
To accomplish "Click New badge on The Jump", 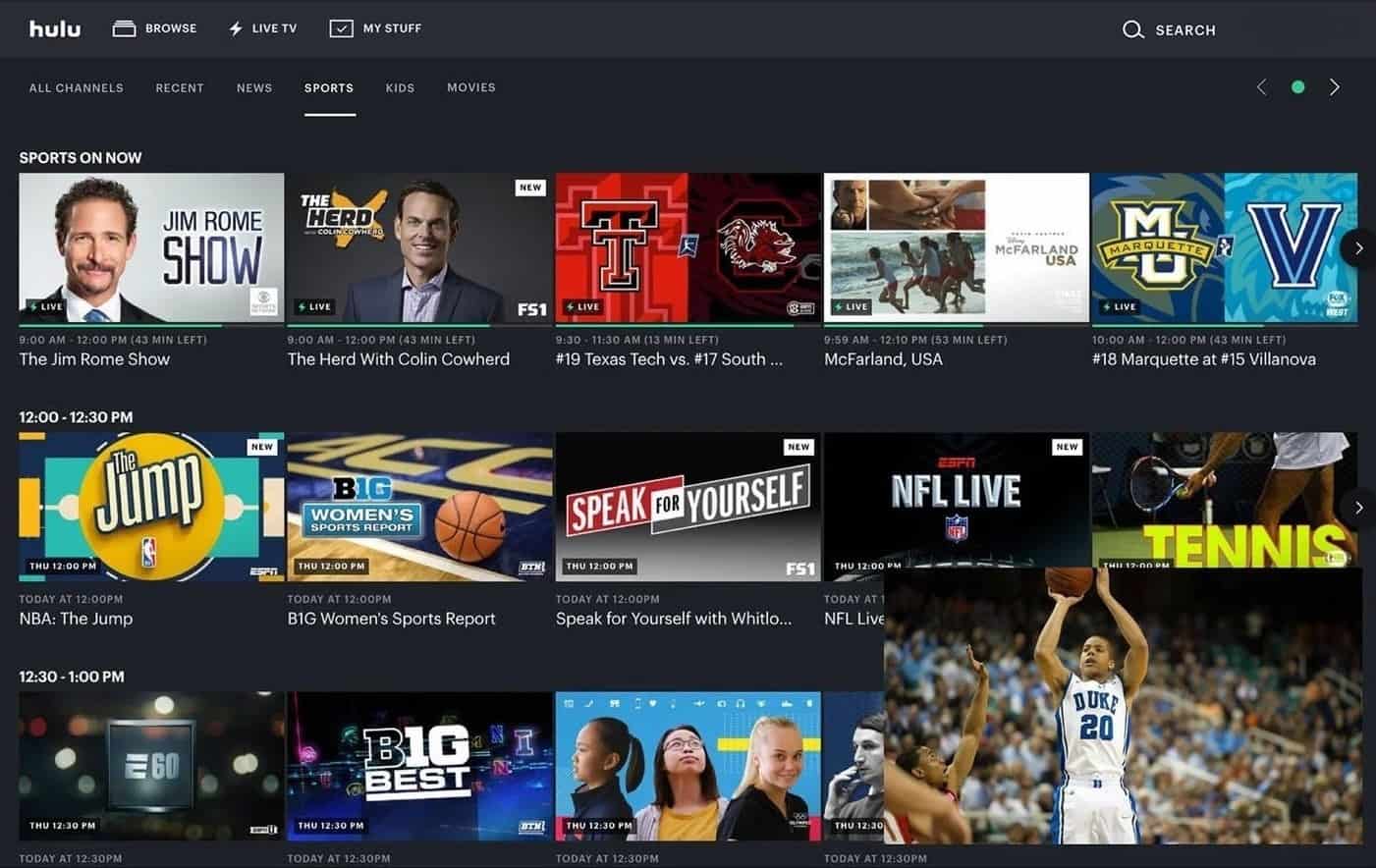I will click(x=262, y=447).
